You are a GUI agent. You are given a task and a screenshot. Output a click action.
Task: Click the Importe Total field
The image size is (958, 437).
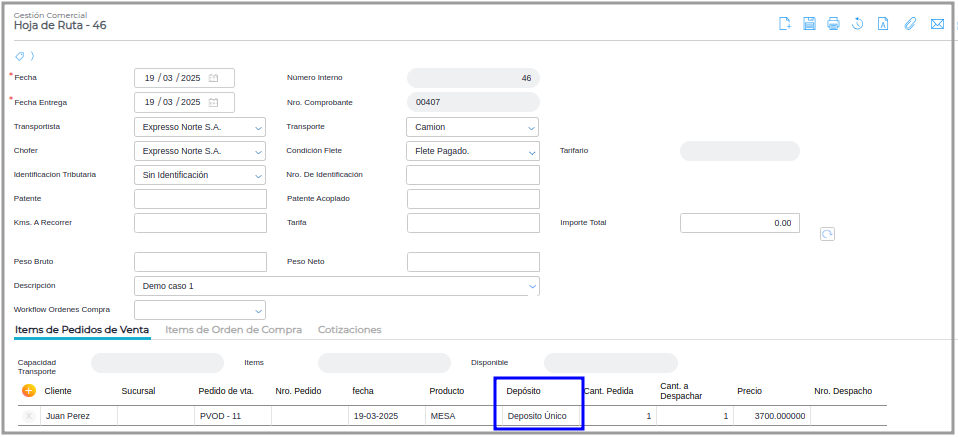tap(740, 223)
